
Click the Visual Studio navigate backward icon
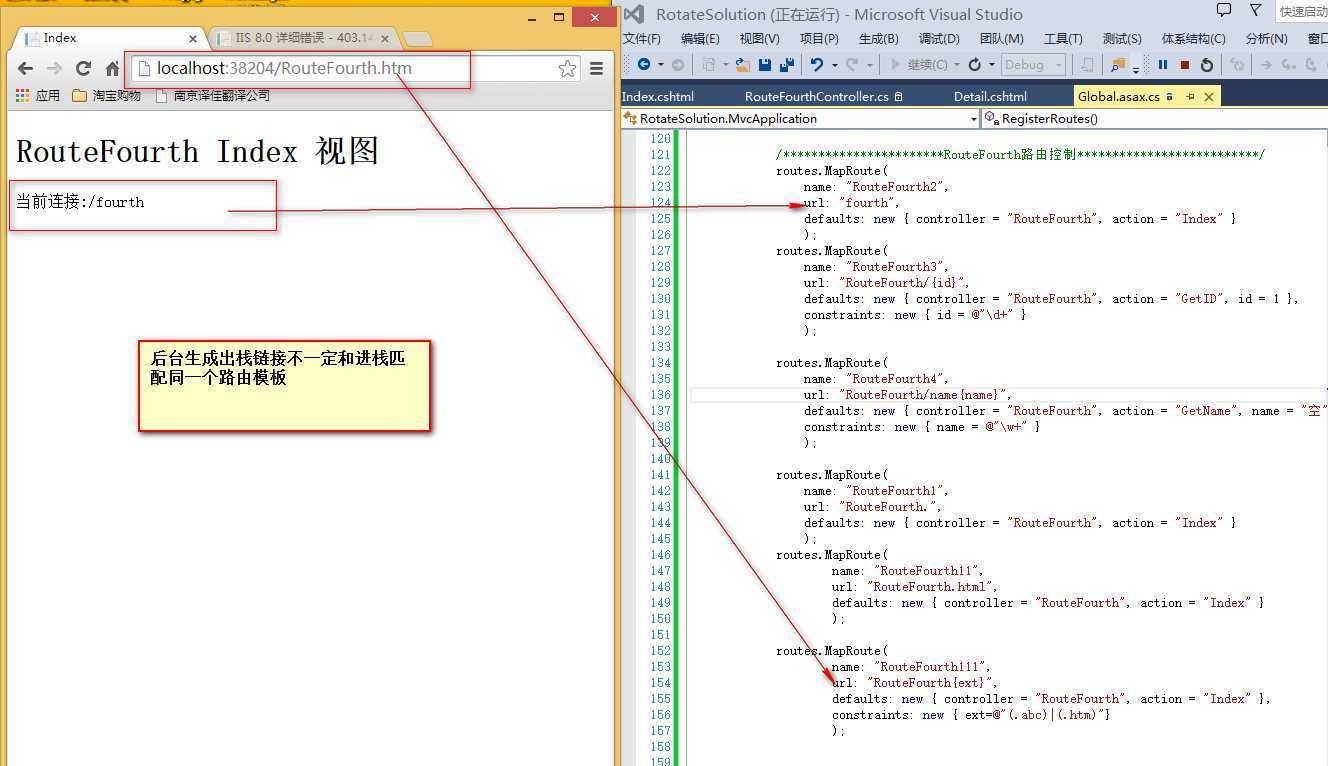coord(644,64)
